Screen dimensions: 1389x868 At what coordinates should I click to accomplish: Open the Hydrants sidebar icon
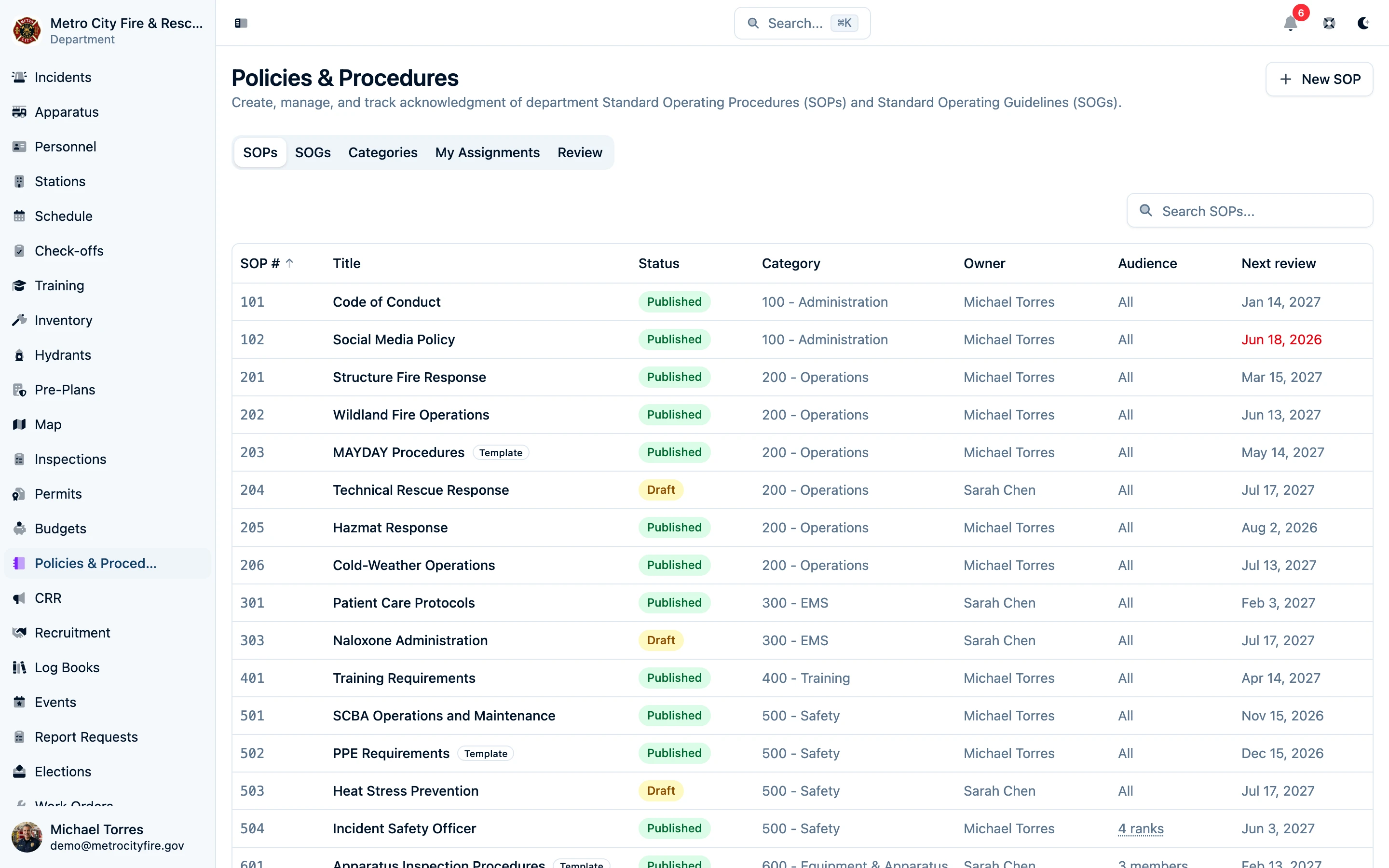pos(19,355)
